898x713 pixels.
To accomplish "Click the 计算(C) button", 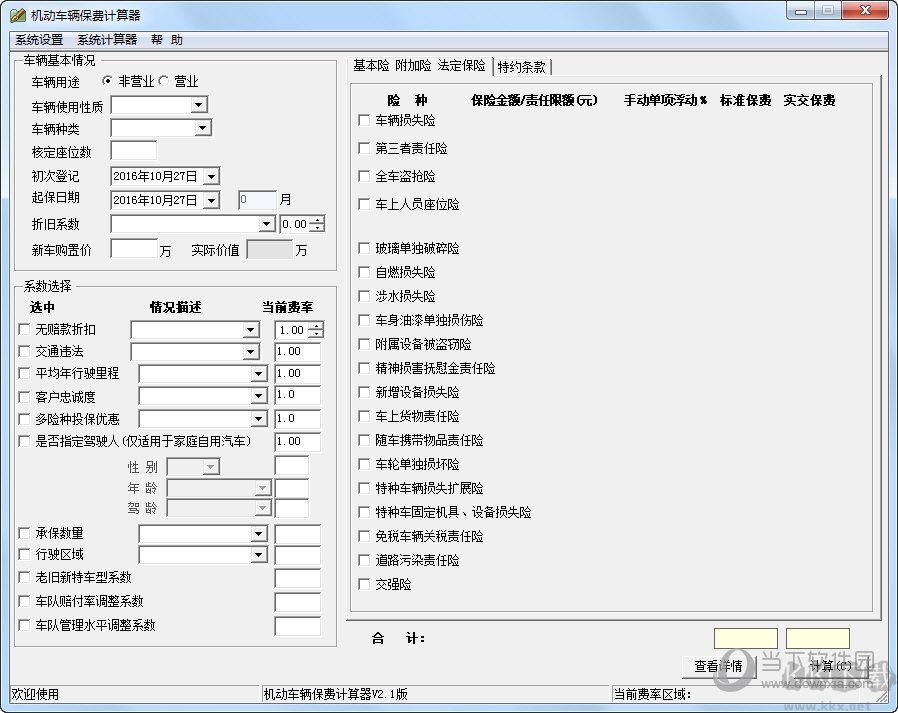I will coord(830,666).
